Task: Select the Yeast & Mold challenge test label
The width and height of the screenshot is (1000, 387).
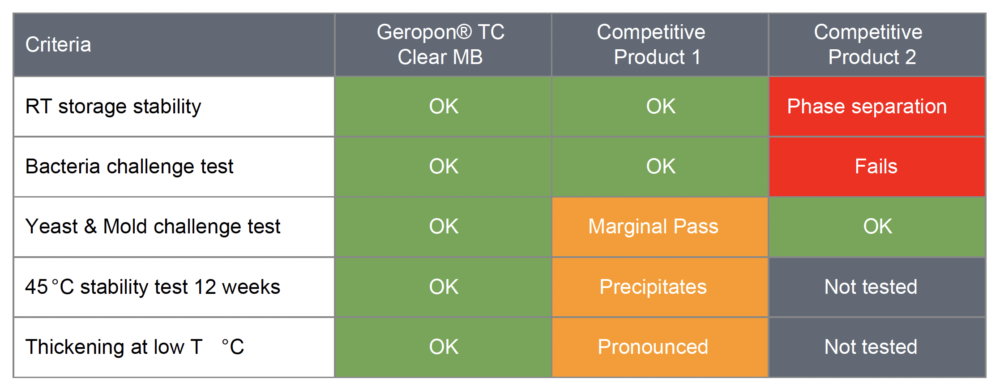Action: coord(173,226)
